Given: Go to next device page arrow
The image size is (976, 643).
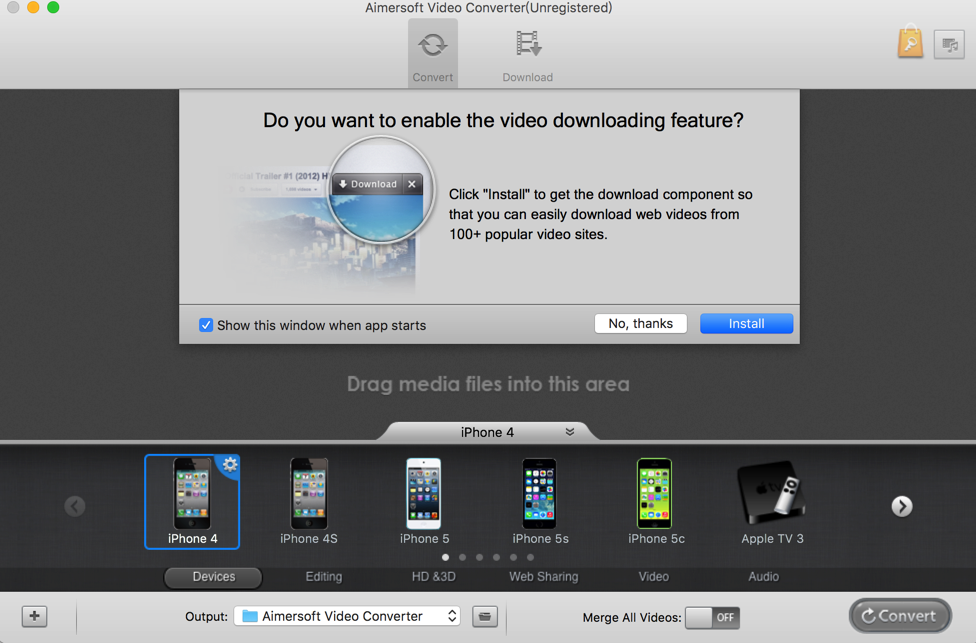Looking at the screenshot, I should [x=901, y=506].
